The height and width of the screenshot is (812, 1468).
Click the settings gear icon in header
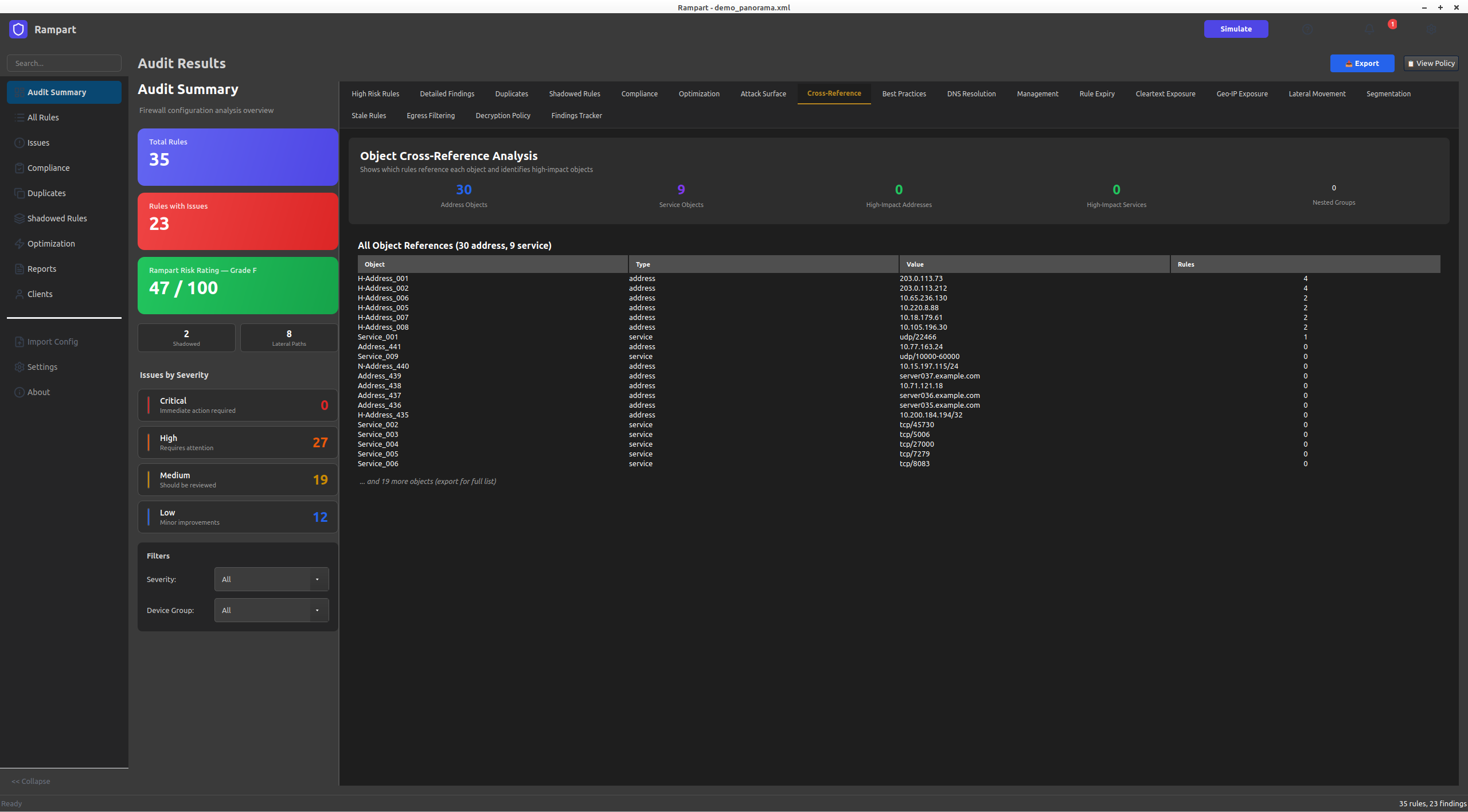[x=1432, y=29]
